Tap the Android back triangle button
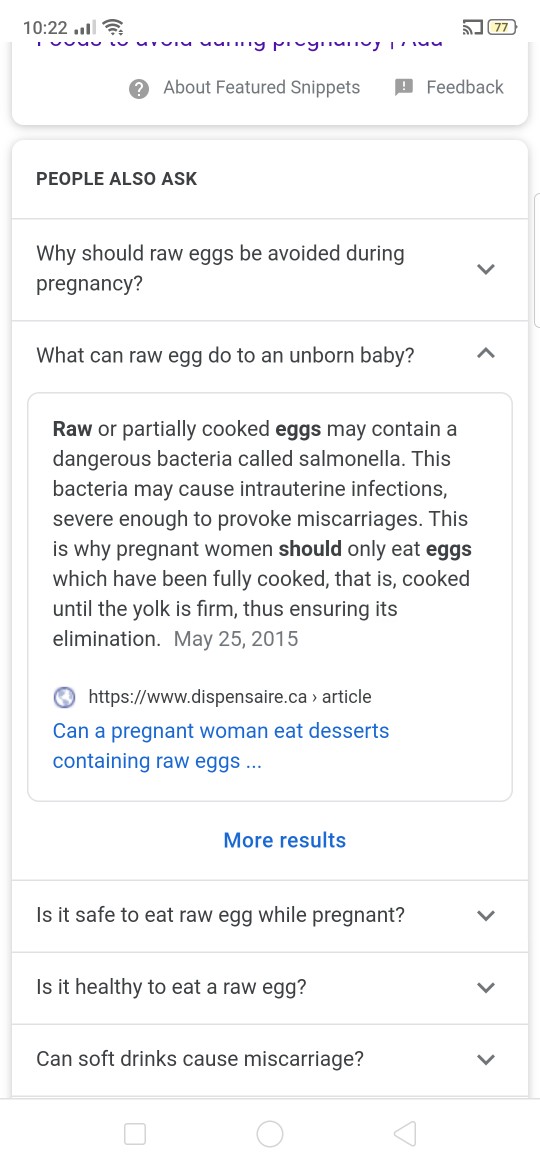Image resolution: width=540 pixels, height=1170 pixels. 404,1134
